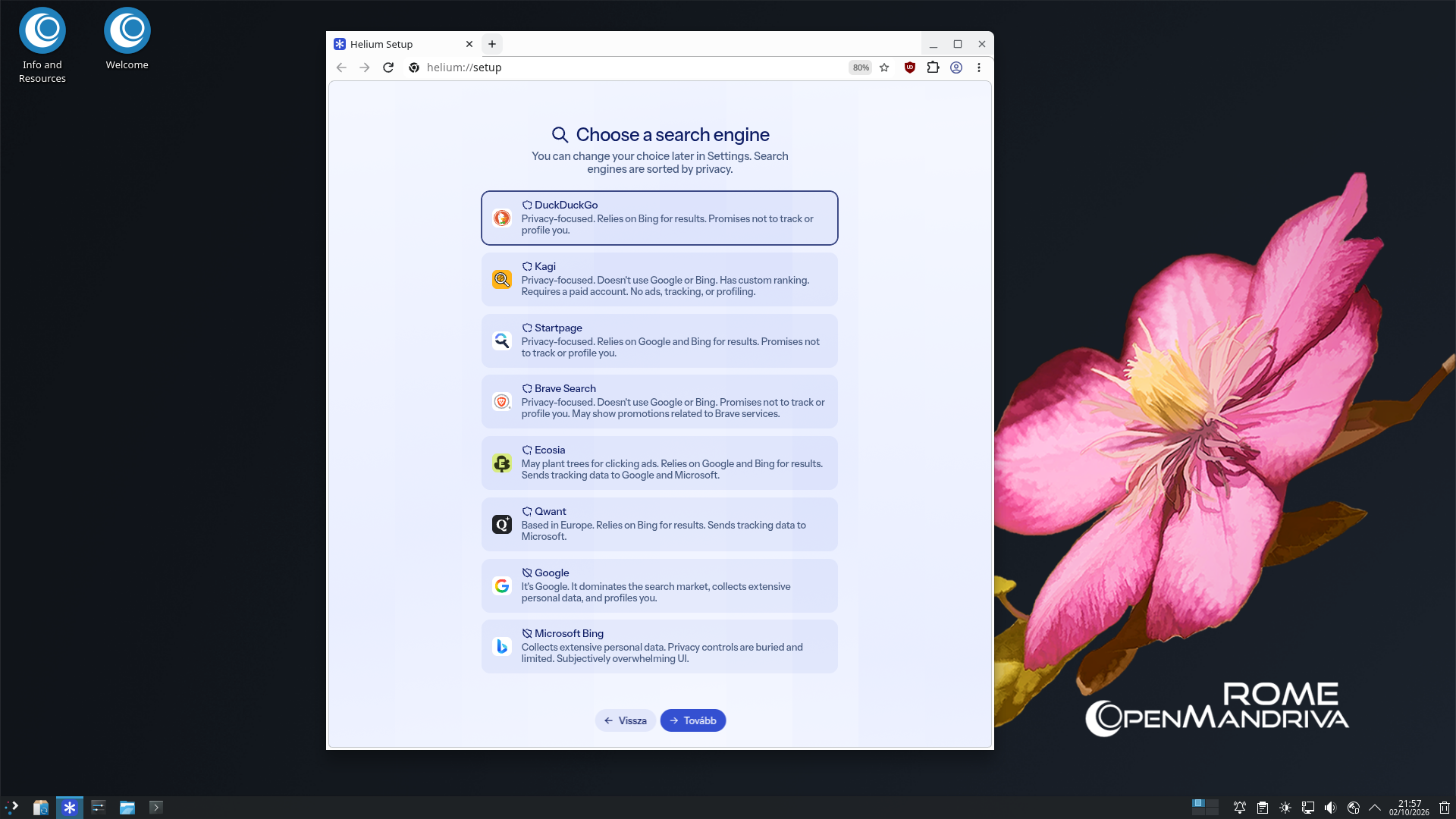Click the Google logo icon
Viewport: 1456px width, 819px height.
[501, 585]
